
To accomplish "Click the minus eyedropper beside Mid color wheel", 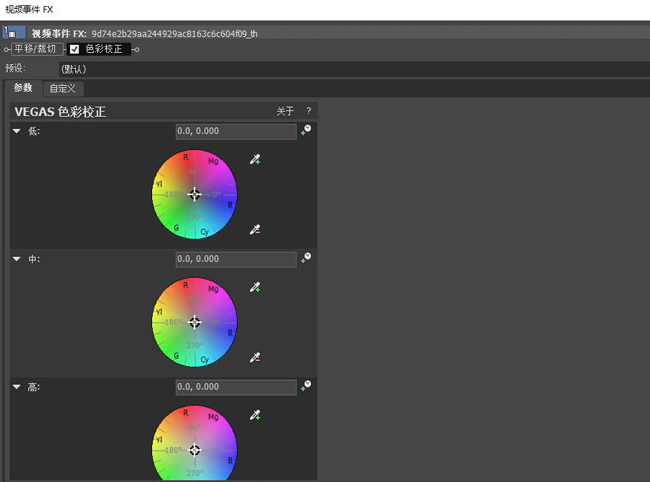I will [x=255, y=357].
